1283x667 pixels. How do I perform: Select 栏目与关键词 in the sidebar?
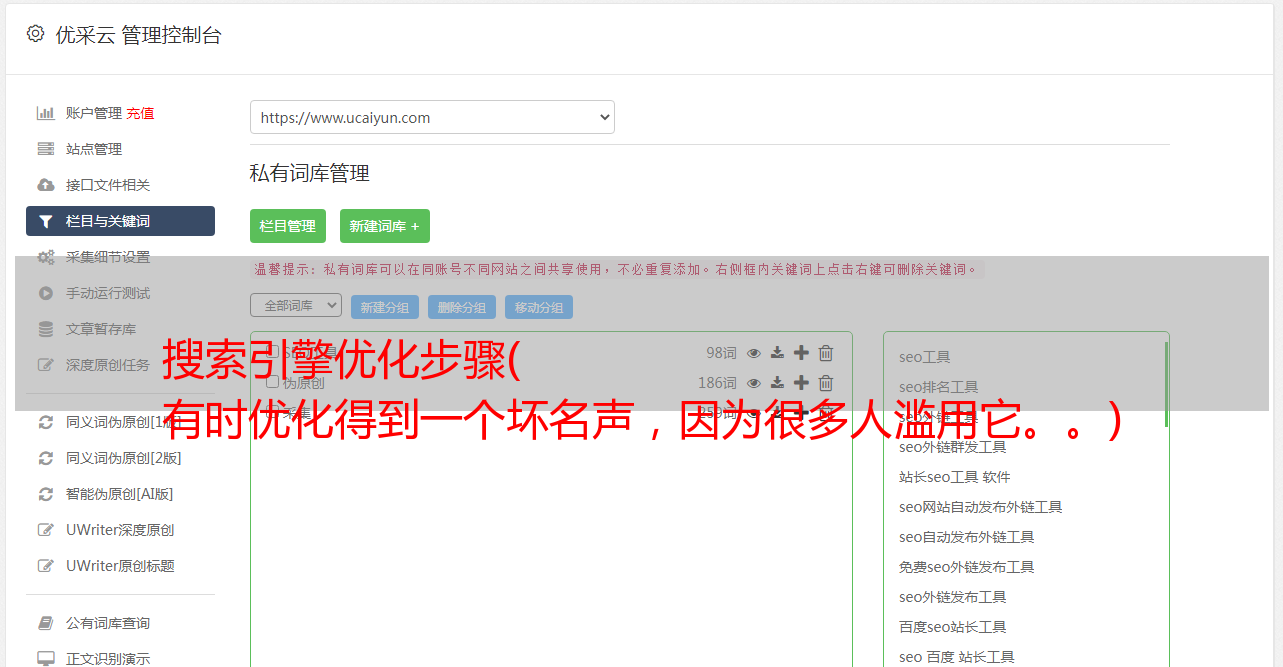[120, 221]
